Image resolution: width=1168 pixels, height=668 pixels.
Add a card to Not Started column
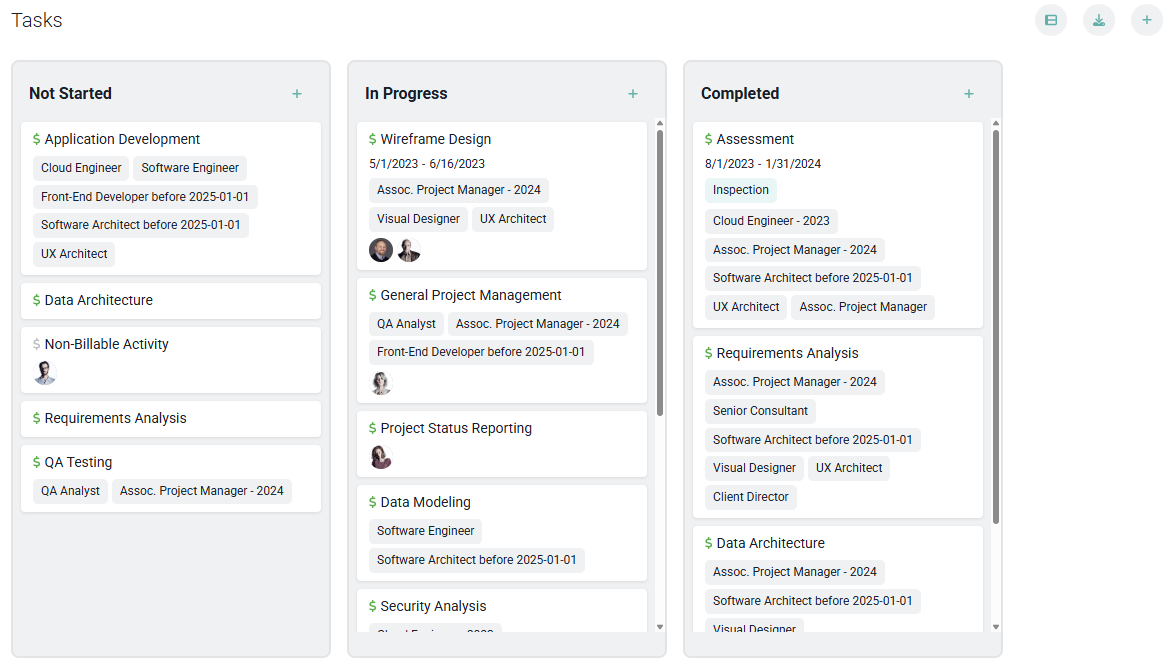(297, 94)
